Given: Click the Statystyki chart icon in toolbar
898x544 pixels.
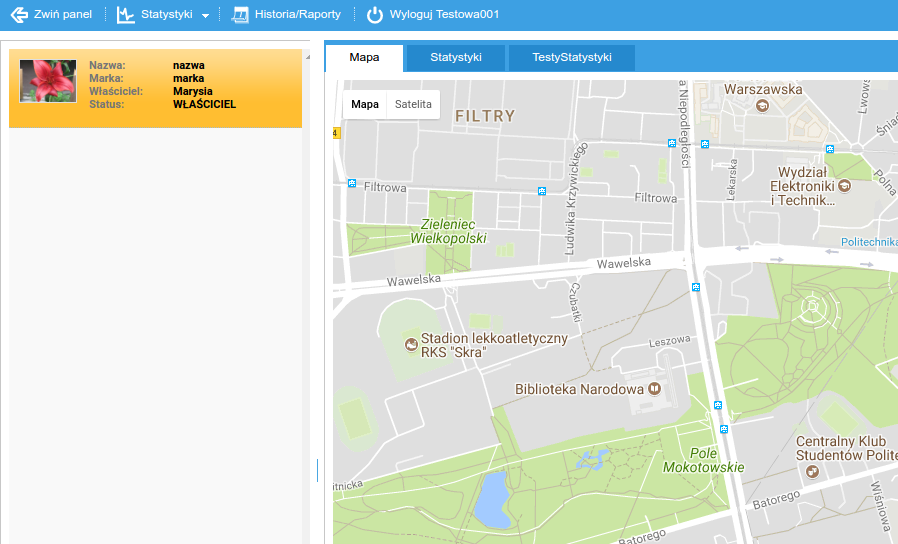Looking at the screenshot, I should 125,15.
